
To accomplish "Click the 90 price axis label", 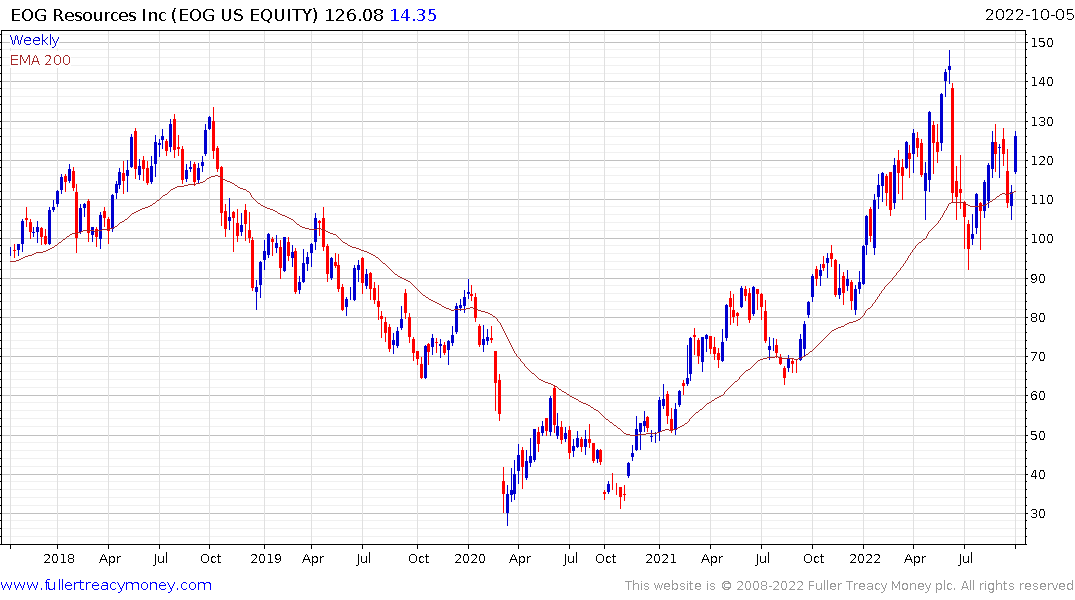I will click(1038, 278).
